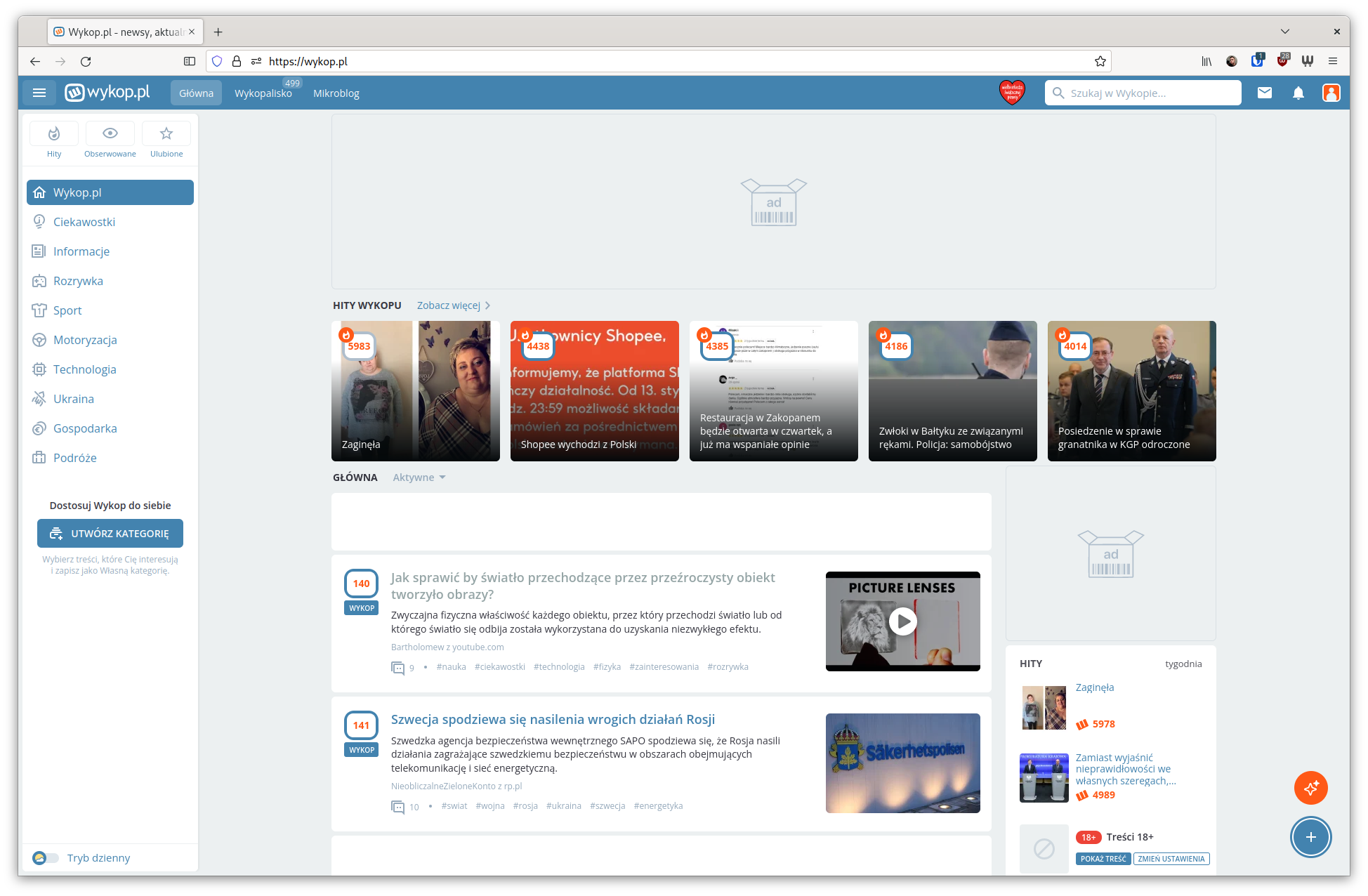
Task: Open the messages envelope icon
Action: (1264, 93)
